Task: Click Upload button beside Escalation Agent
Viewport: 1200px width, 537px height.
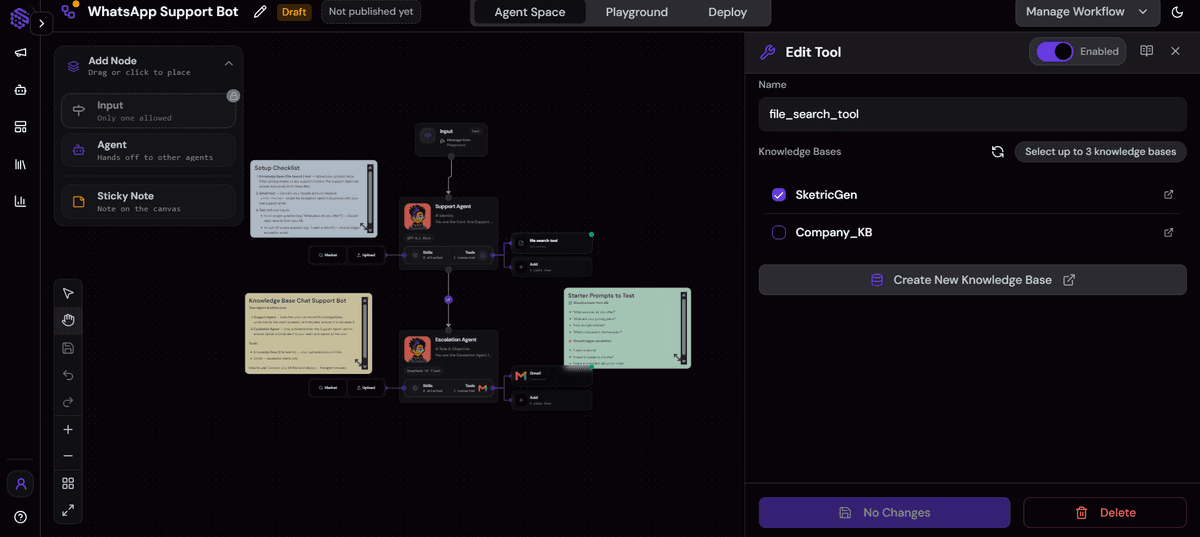Action: pos(366,388)
